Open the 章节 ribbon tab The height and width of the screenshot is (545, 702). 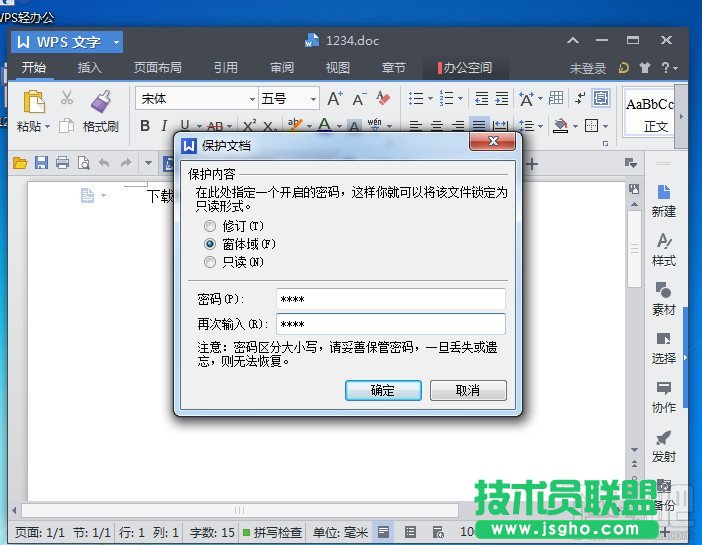coord(394,68)
